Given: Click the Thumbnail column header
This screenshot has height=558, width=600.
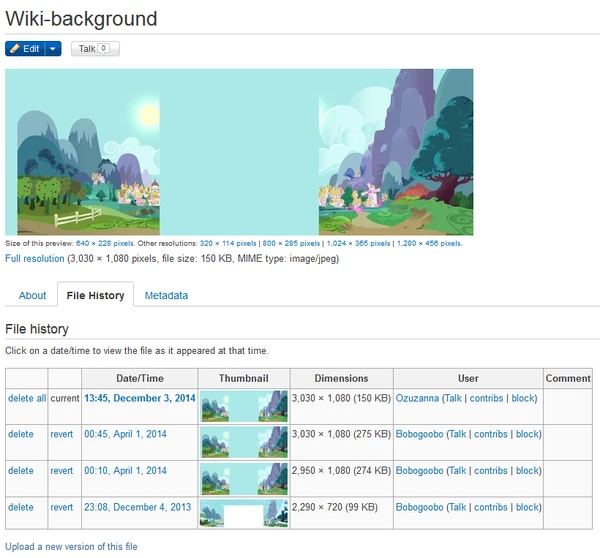Looking at the screenshot, I should [x=244, y=379].
